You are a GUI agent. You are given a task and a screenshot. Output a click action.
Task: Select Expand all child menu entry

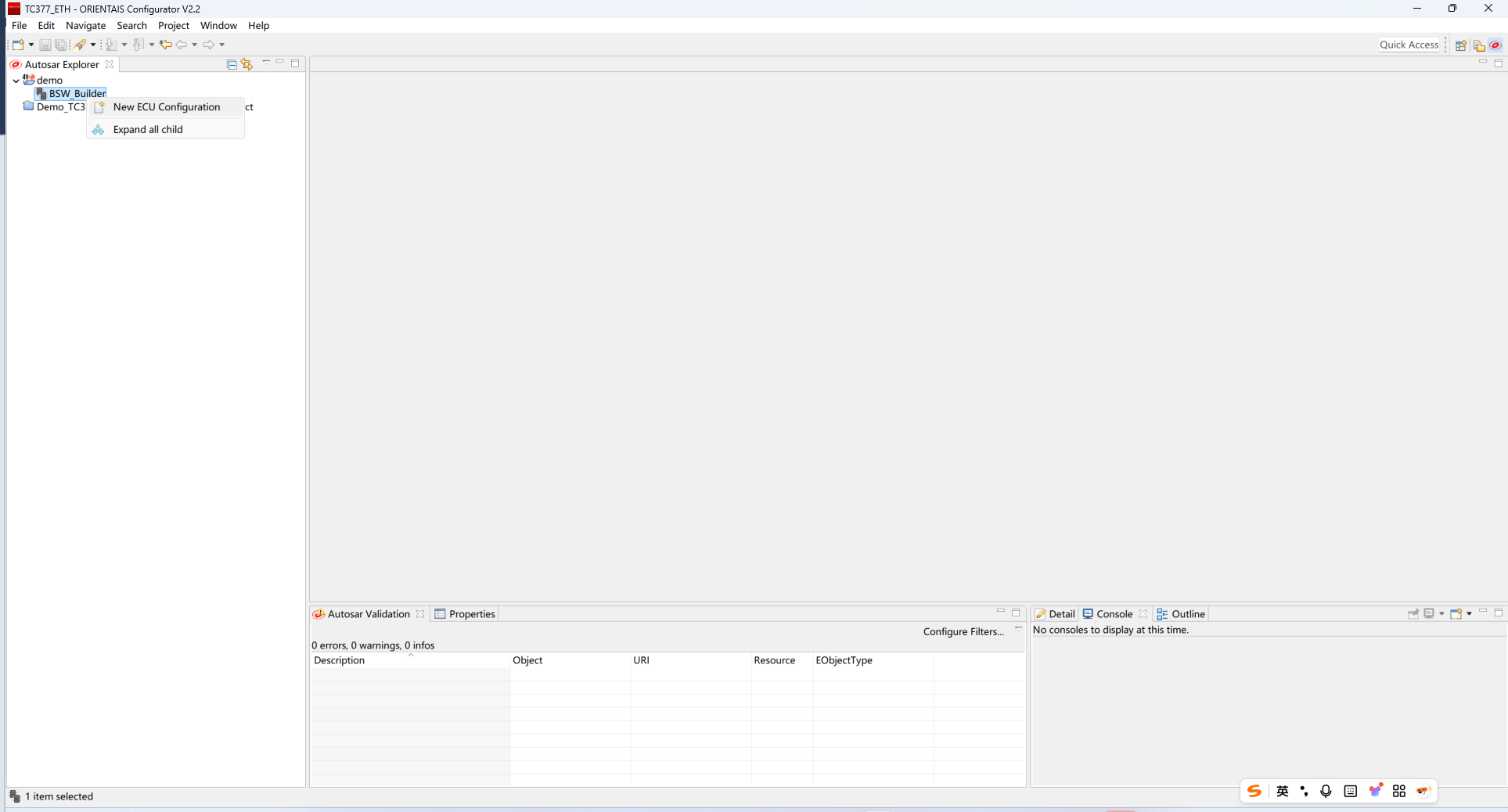[x=148, y=130]
